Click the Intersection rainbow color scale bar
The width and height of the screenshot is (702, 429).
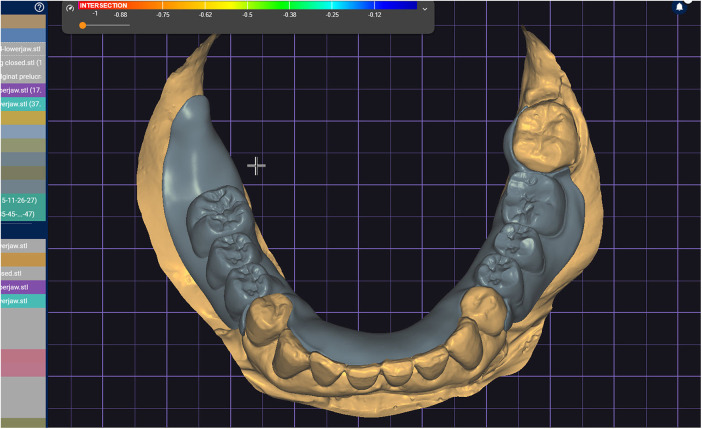coord(248,5)
